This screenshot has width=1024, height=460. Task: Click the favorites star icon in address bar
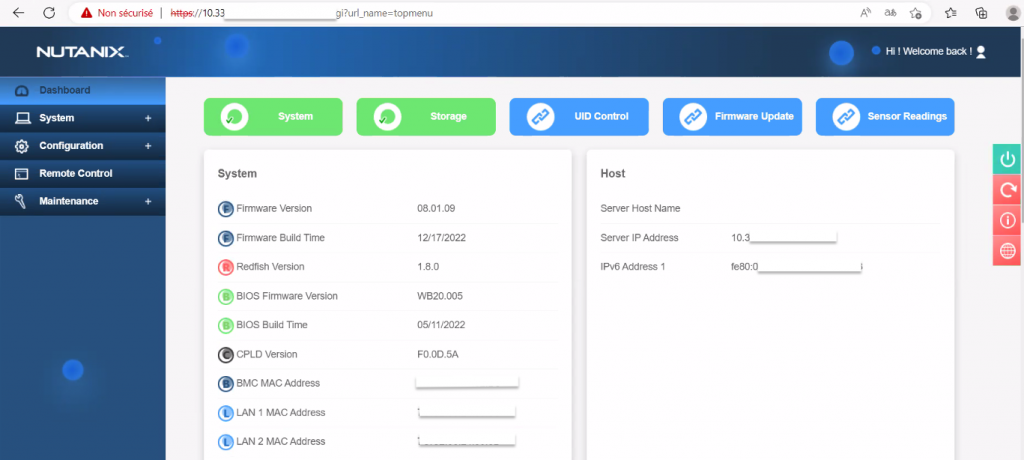[x=915, y=13]
